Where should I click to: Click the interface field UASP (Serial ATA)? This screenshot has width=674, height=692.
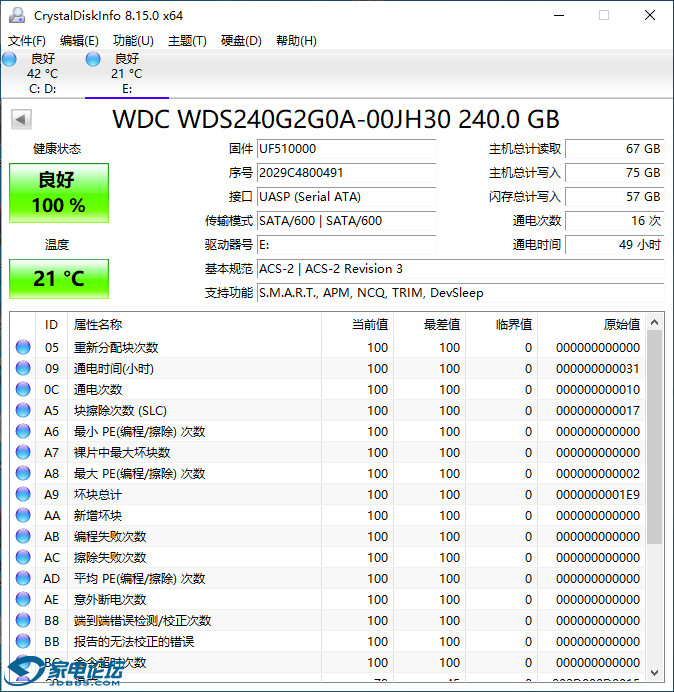347,197
